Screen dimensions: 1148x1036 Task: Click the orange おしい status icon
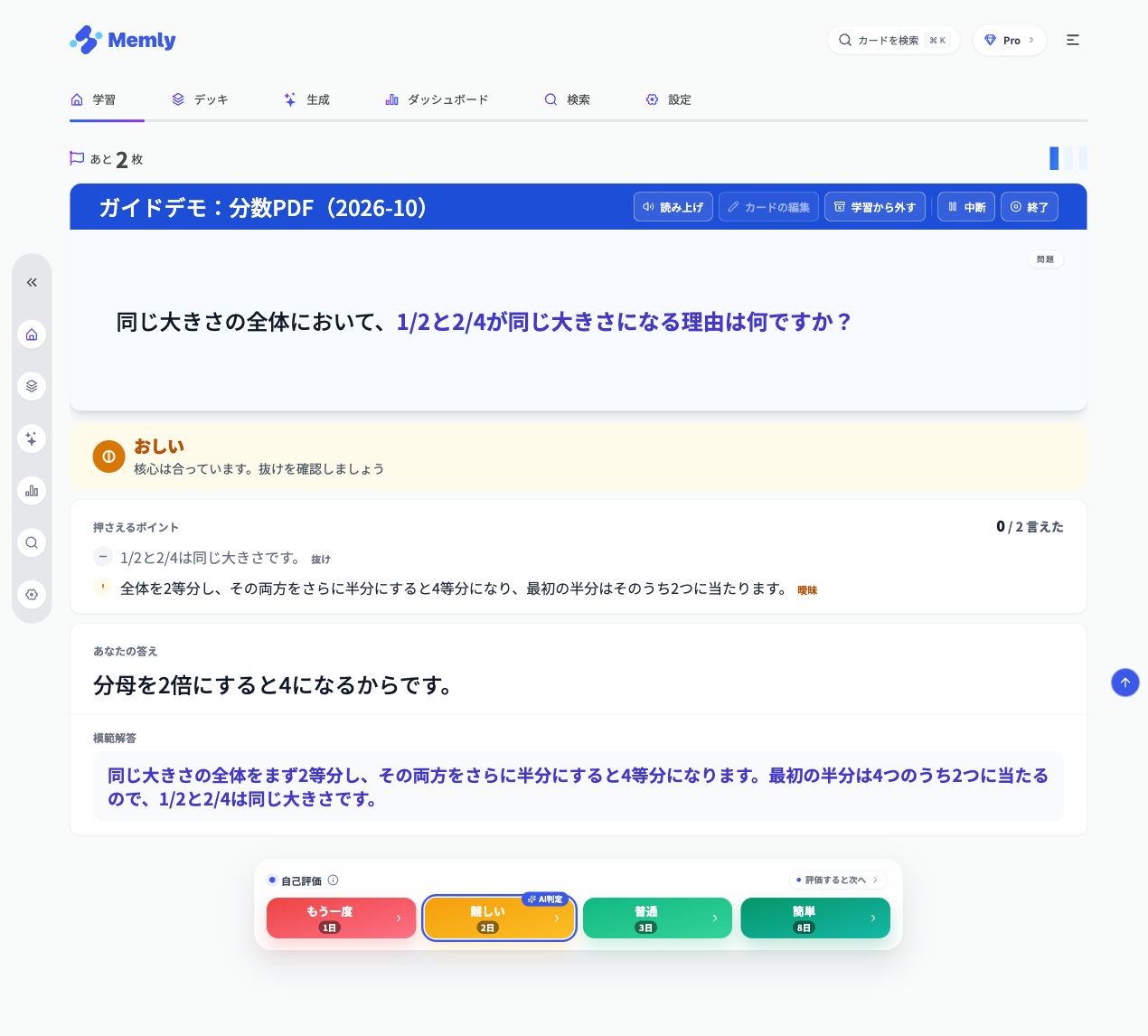(x=108, y=457)
